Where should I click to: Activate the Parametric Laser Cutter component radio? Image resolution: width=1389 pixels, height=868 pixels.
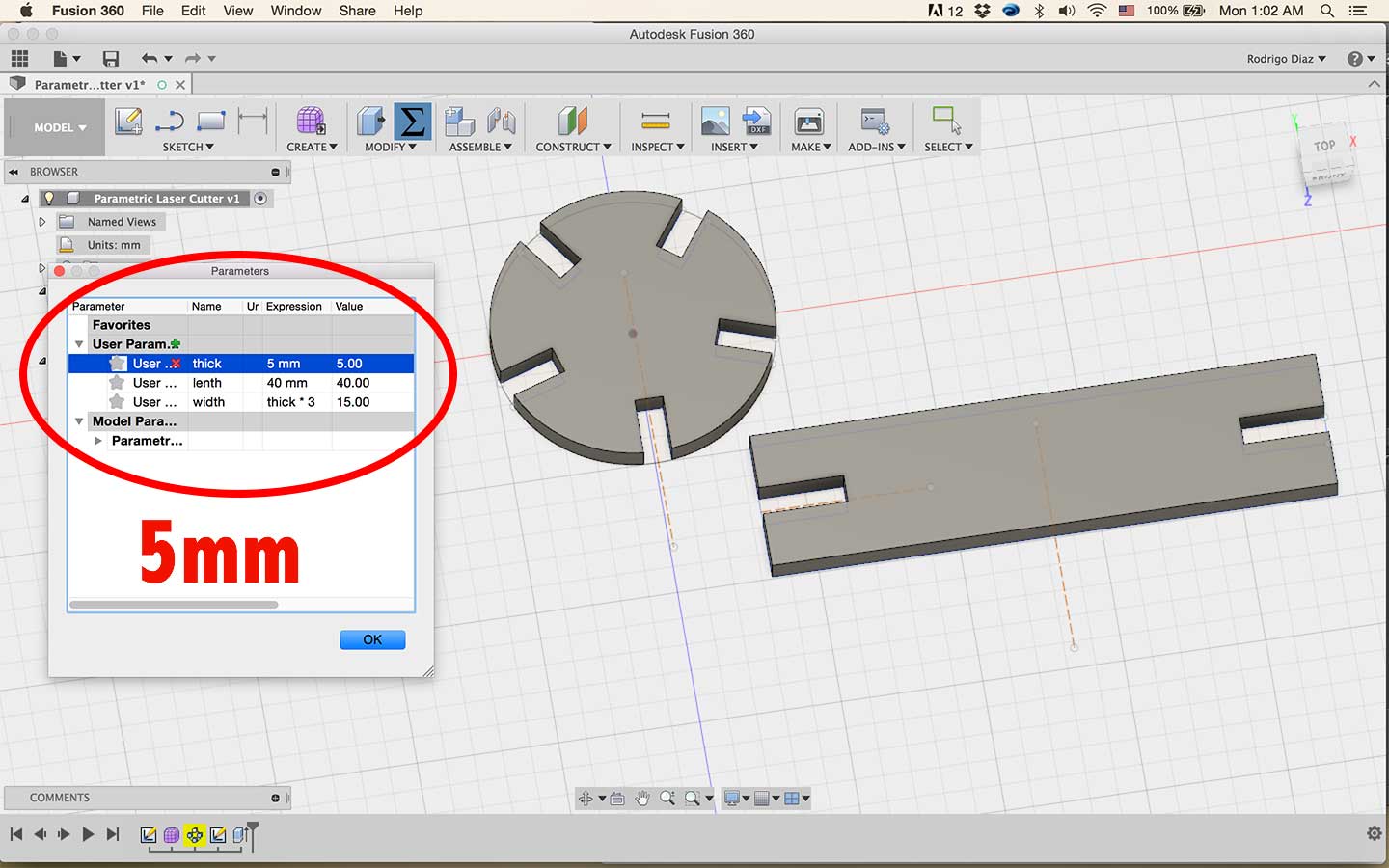(260, 198)
